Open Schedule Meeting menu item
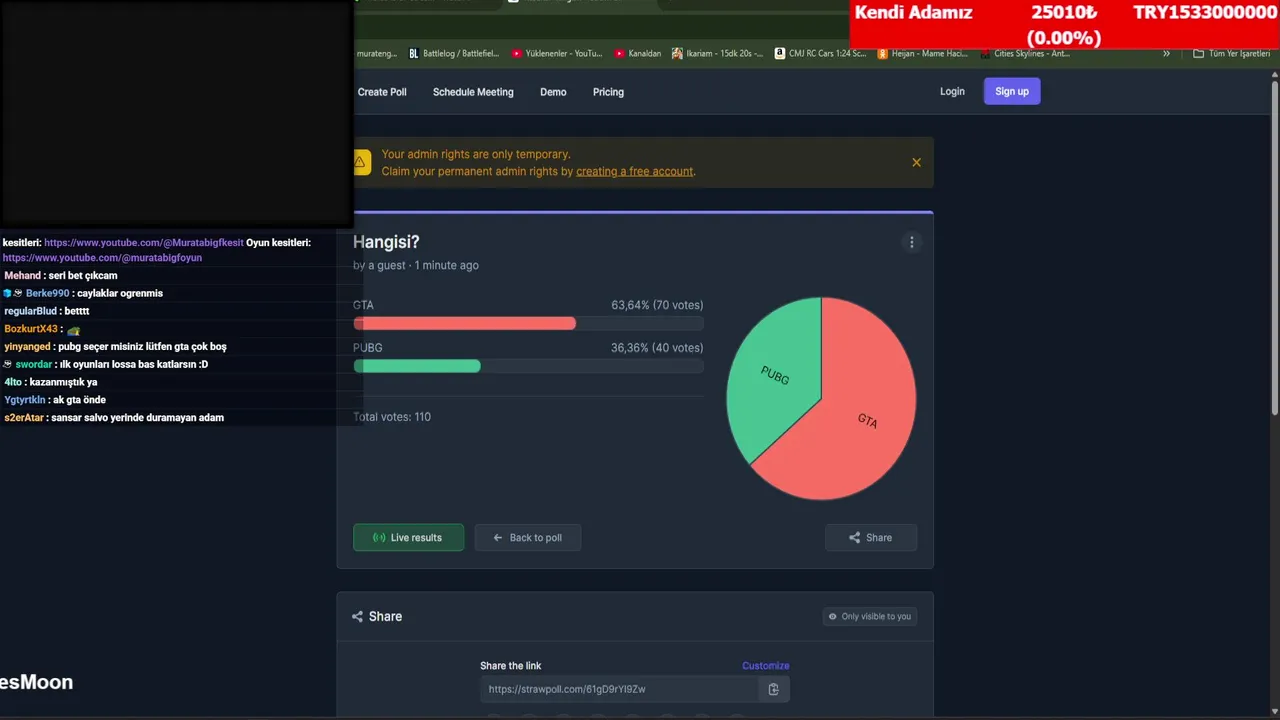The height and width of the screenshot is (720, 1280). [x=473, y=92]
